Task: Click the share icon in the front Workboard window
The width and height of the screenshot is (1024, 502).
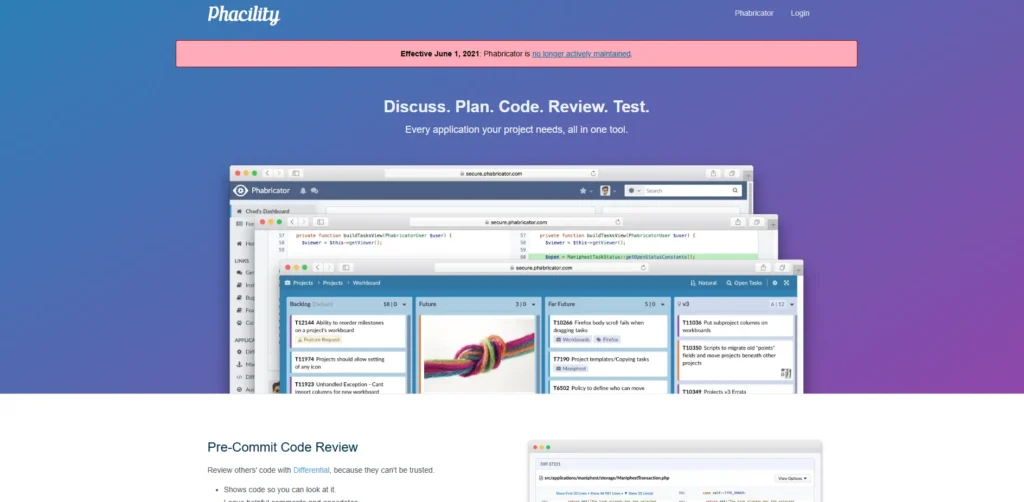Action: [x=763, y=267]
